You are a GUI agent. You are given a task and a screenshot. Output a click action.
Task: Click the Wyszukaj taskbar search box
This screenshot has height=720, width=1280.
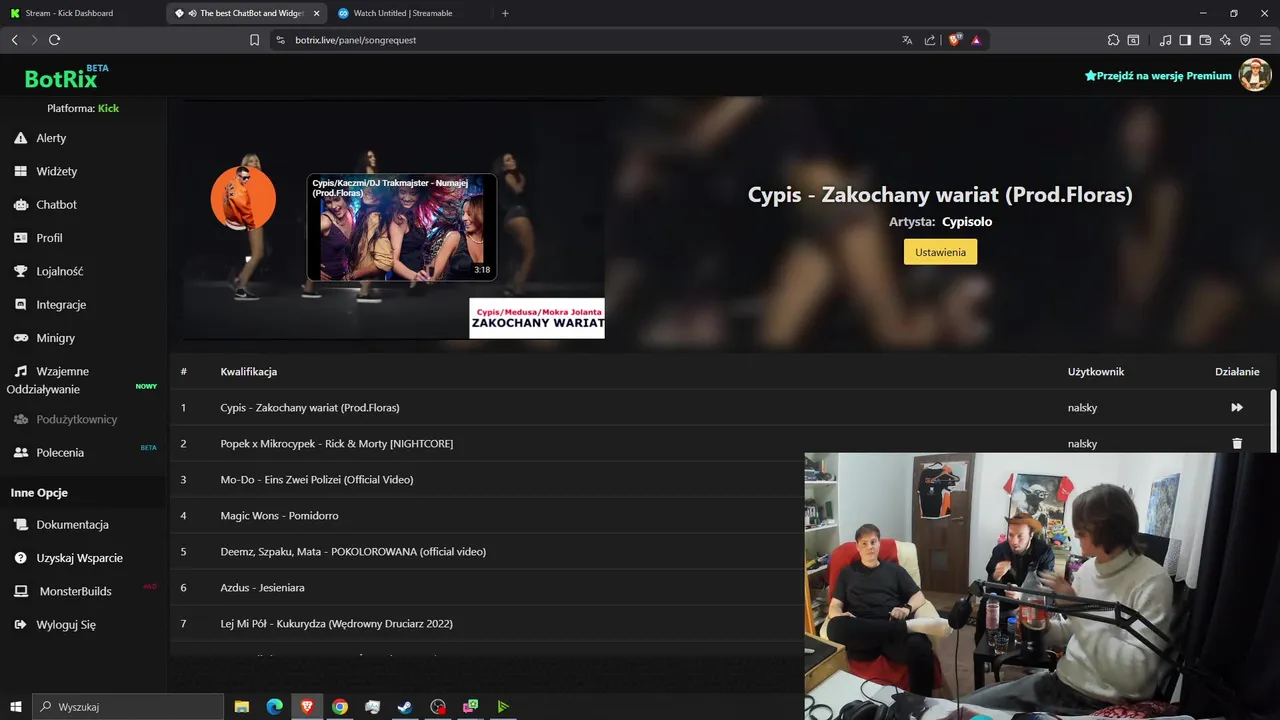pyautogui.click(x=128, y=707)
